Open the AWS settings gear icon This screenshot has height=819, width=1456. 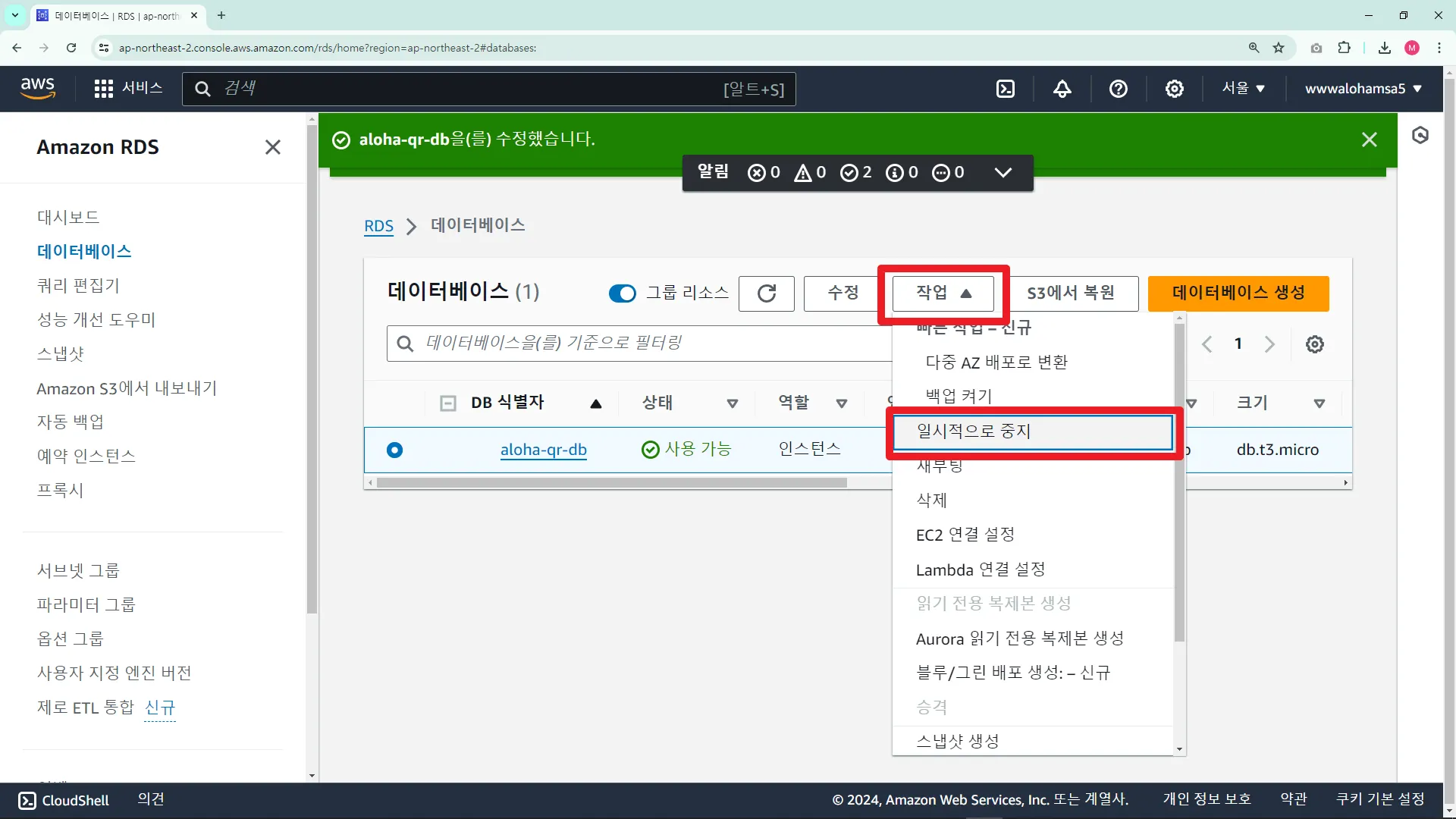click(1174, 89)
